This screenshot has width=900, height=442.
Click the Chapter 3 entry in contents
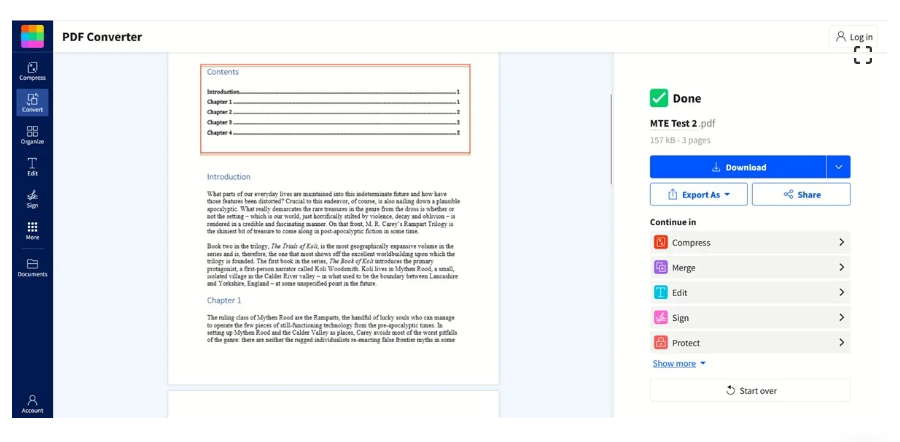point(333,122)
